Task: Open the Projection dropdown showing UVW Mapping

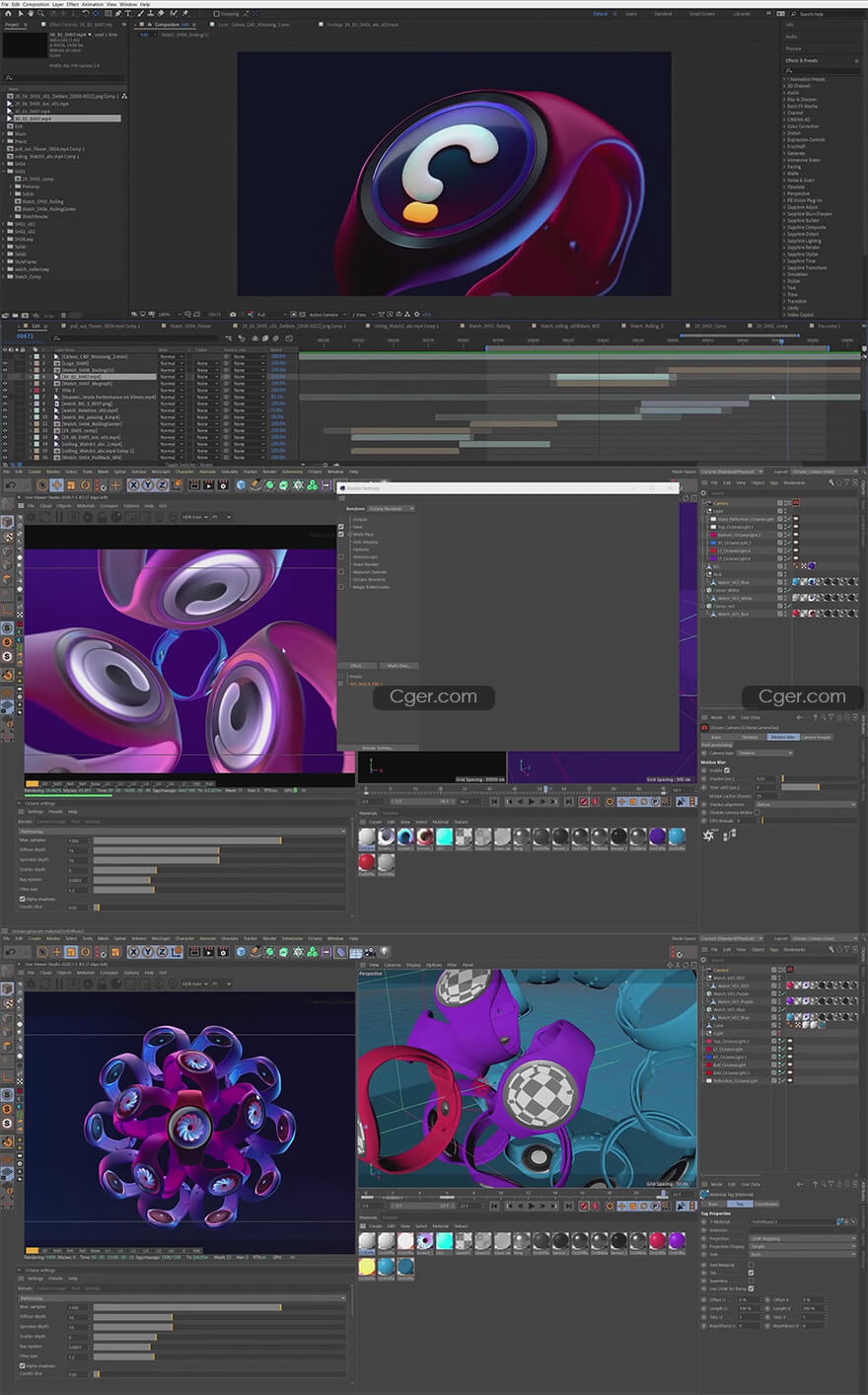Action: [803, 1238]
